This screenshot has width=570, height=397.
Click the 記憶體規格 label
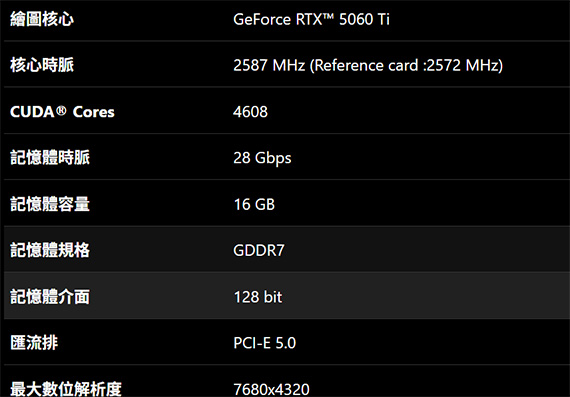click(50, 250)
